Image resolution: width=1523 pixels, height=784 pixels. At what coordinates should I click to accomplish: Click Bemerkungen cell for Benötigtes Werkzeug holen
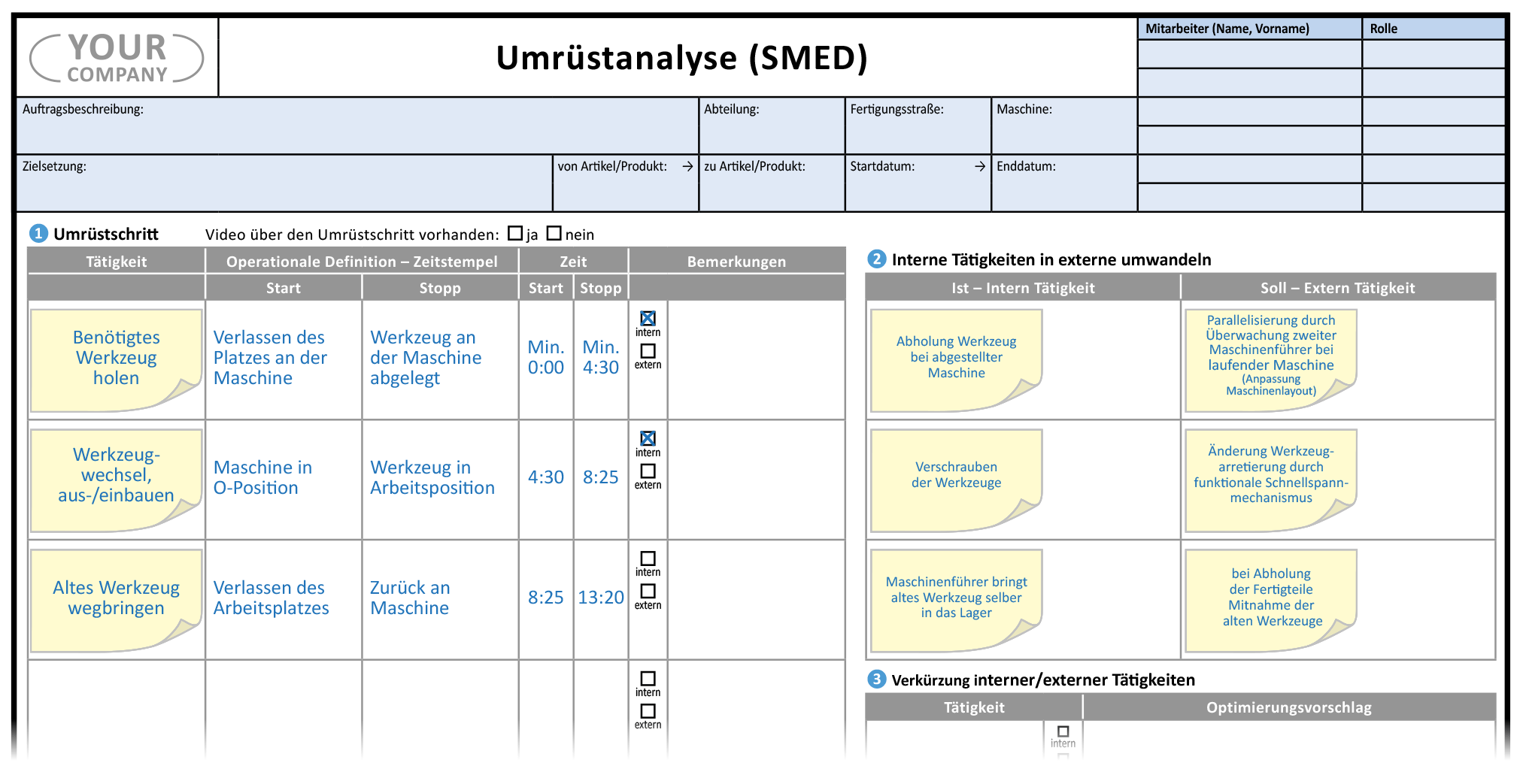756,360
